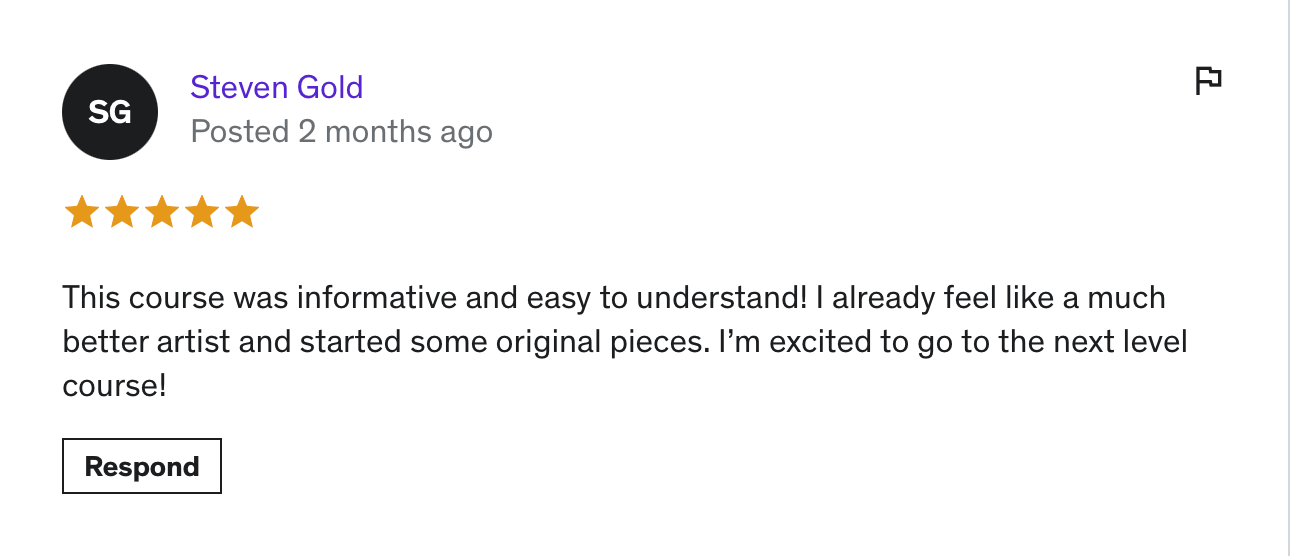Click the second rating star

point(121,212)
